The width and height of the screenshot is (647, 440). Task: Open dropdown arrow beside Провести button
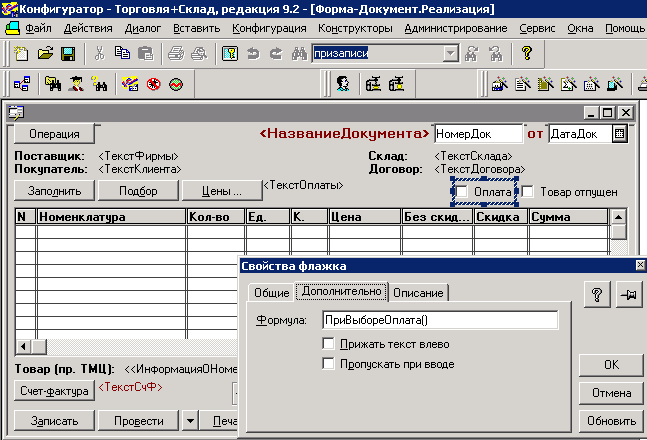pos(191,420)
